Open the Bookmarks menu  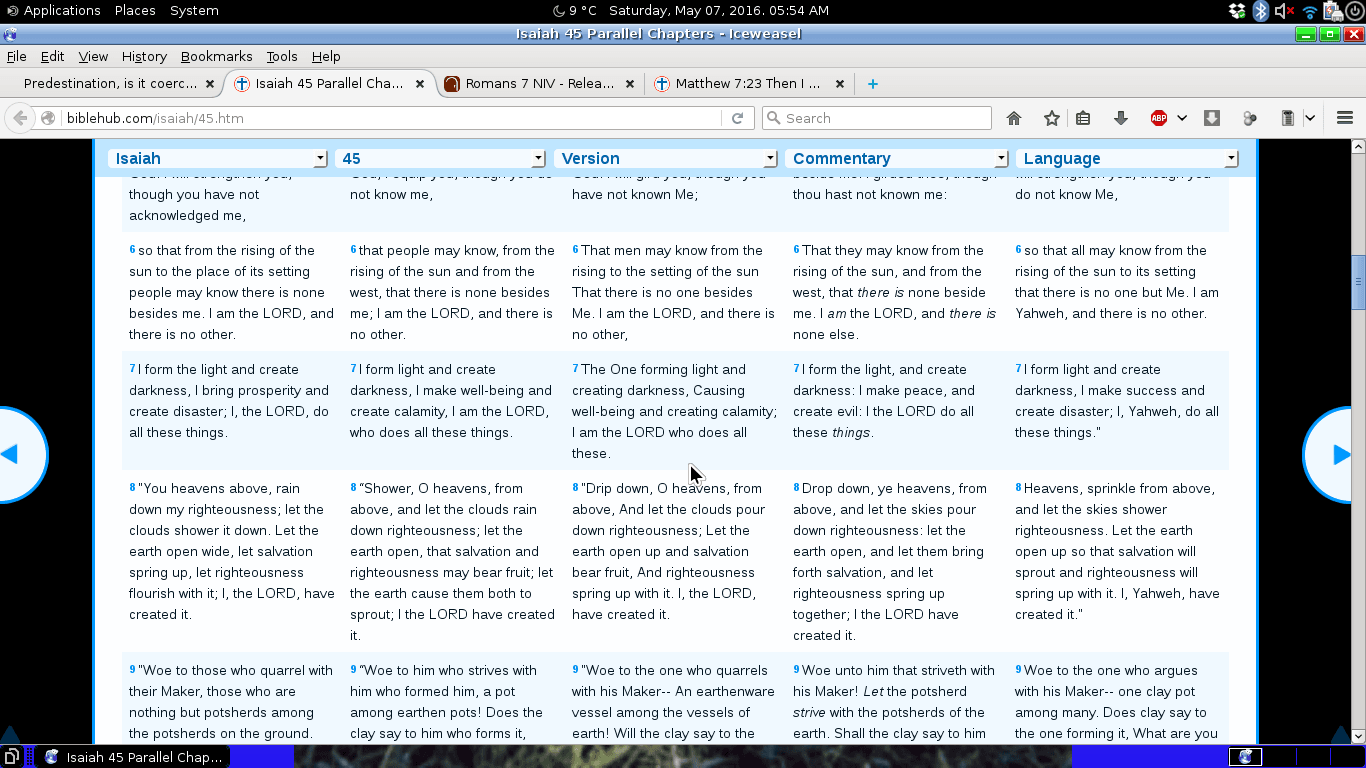click(216, 57)
